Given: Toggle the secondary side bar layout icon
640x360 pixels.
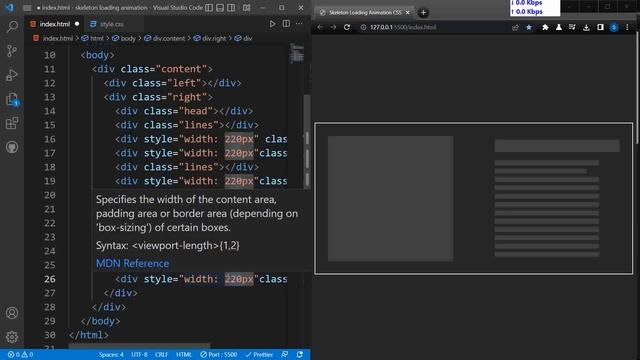Looking at the screenshot, I should coord(231,8).
